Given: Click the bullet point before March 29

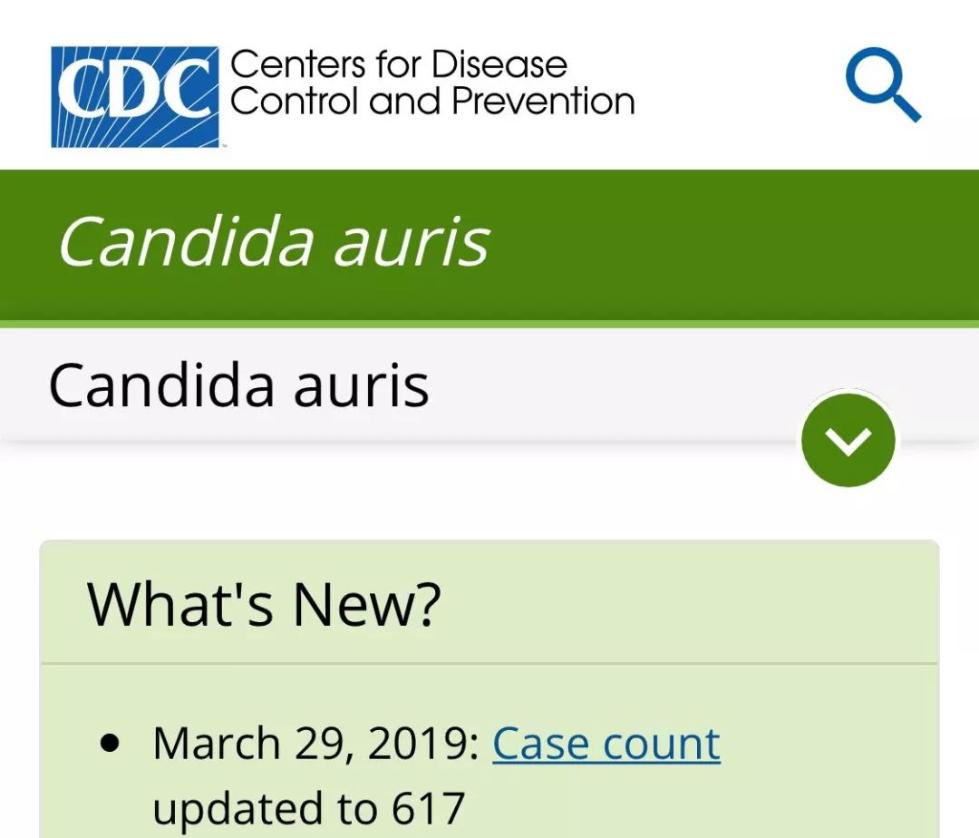Looking at the screenshot, I should click(x=111, y=744).
